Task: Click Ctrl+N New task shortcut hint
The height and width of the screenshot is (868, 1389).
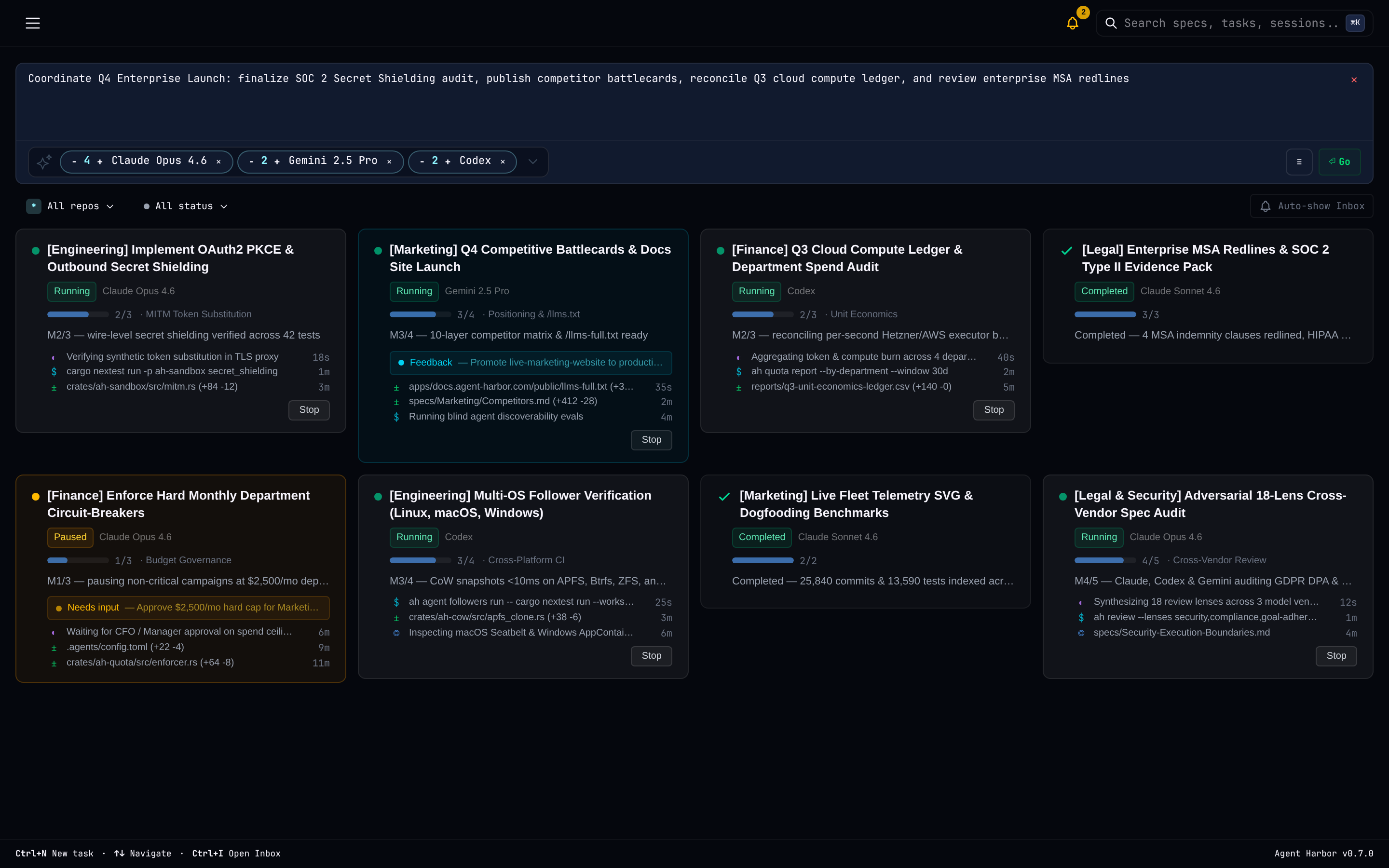Action: point(54,854)
